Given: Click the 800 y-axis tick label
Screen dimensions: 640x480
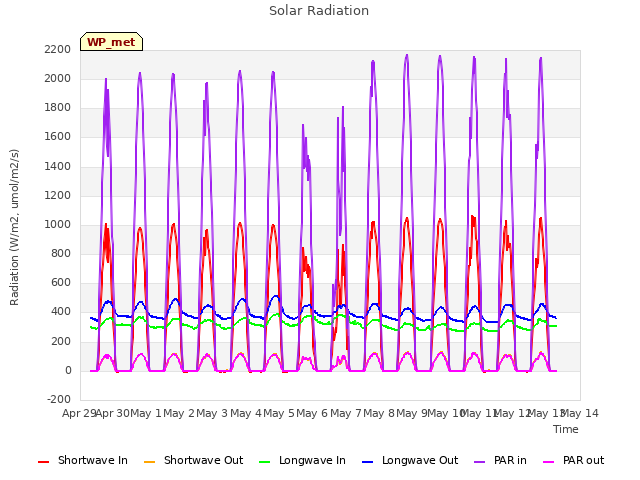Looking at the screenshot, I should coord(61,253).
